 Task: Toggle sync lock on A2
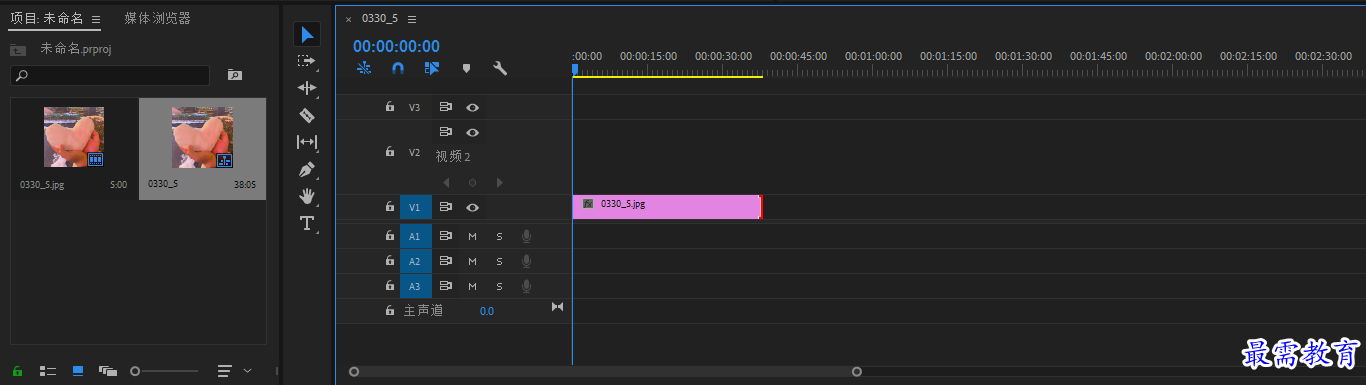tap(446, 261)
